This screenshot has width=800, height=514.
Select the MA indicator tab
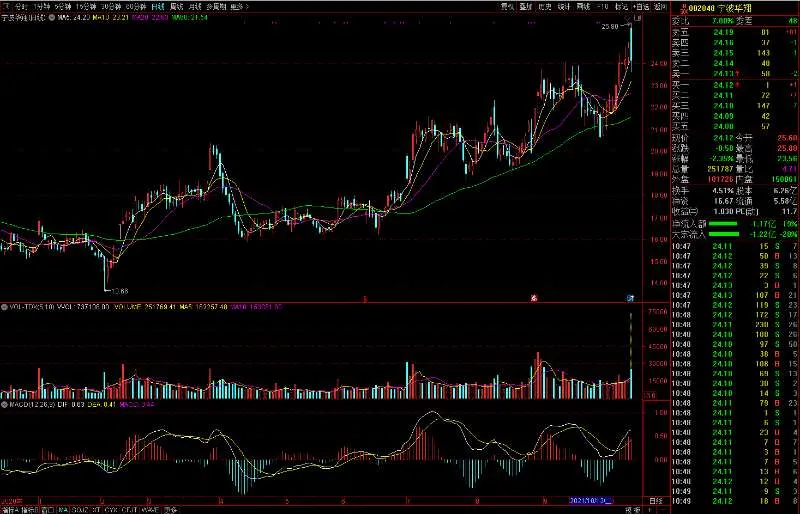63,510
